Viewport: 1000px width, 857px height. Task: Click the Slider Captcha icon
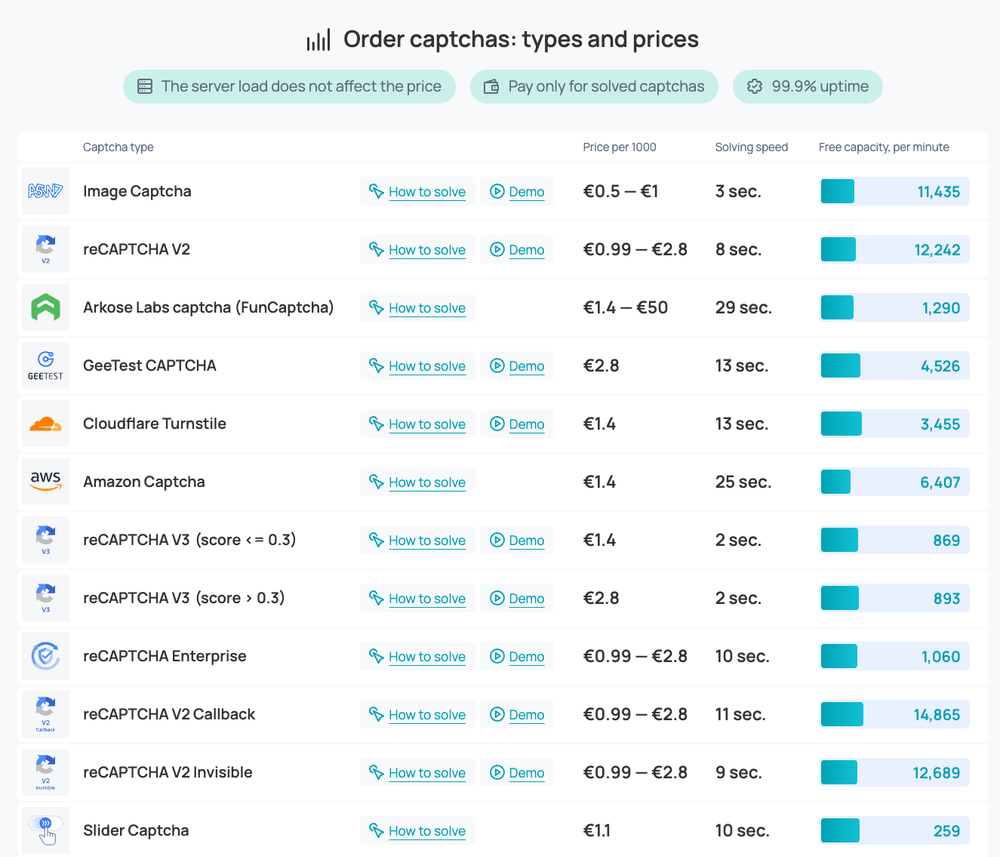pos(45,830)
